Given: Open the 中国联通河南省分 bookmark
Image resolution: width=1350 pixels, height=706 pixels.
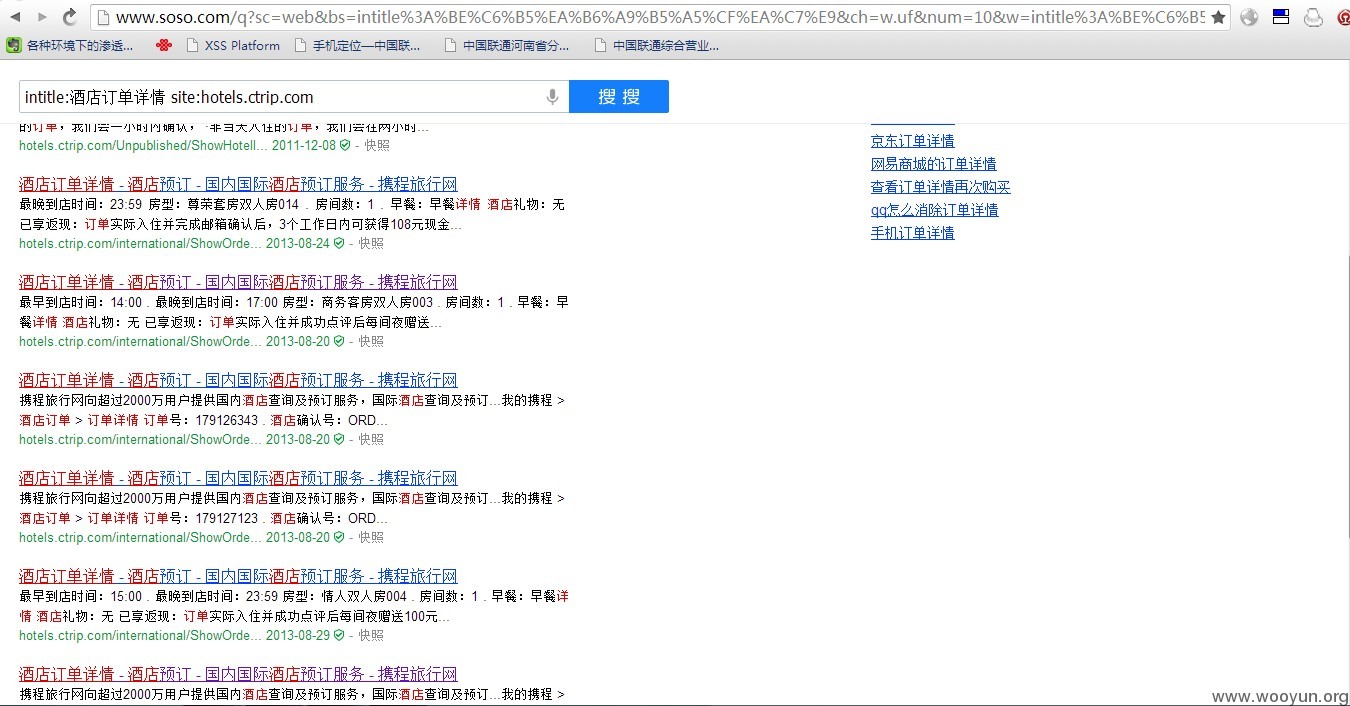Looking at the screenshot, I should pos(507,45).
